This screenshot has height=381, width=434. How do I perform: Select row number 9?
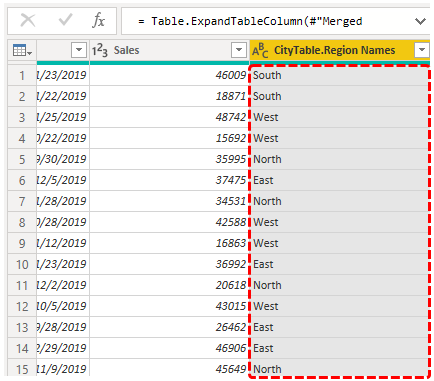click(22, 243)
